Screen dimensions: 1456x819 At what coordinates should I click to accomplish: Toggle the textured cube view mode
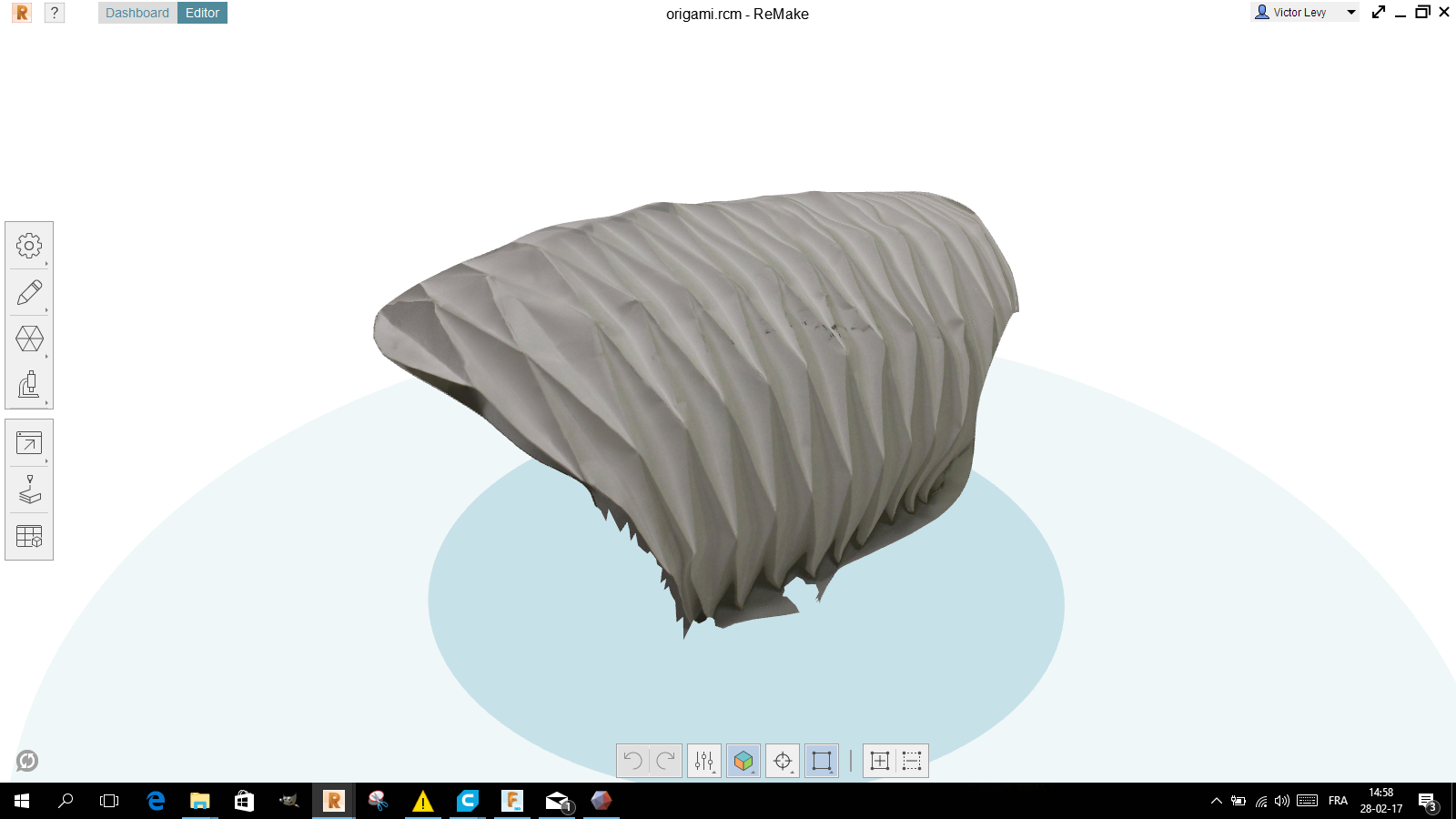pyautogui.click(x=743, y=761)
